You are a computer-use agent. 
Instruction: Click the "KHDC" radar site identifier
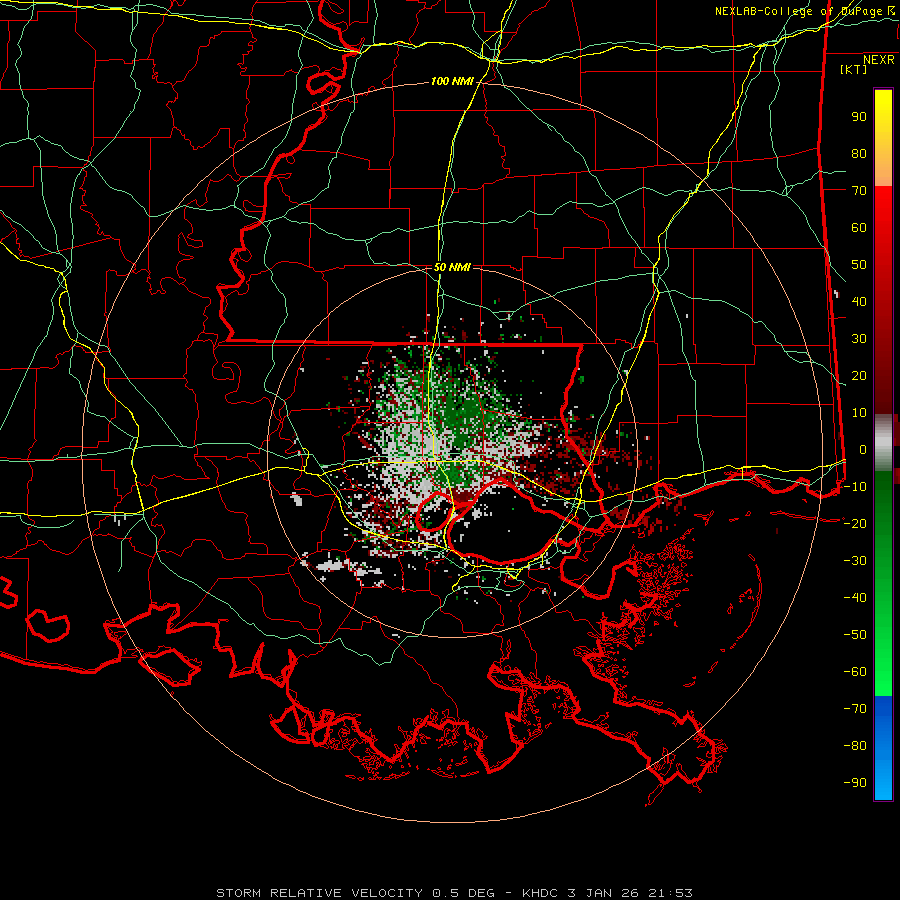point(540,893)
